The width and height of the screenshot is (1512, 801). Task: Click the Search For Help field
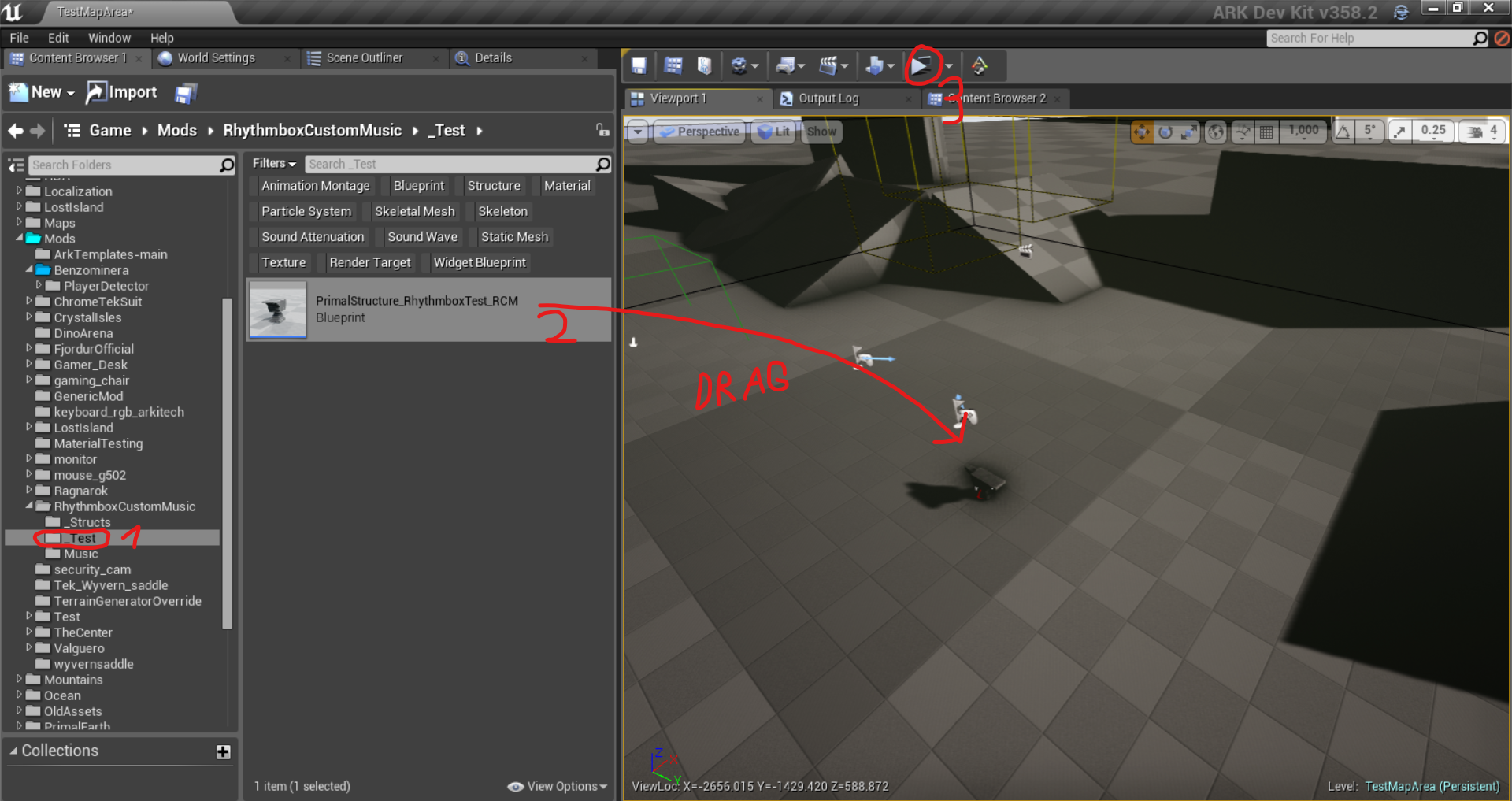[x=1370, y=38]
